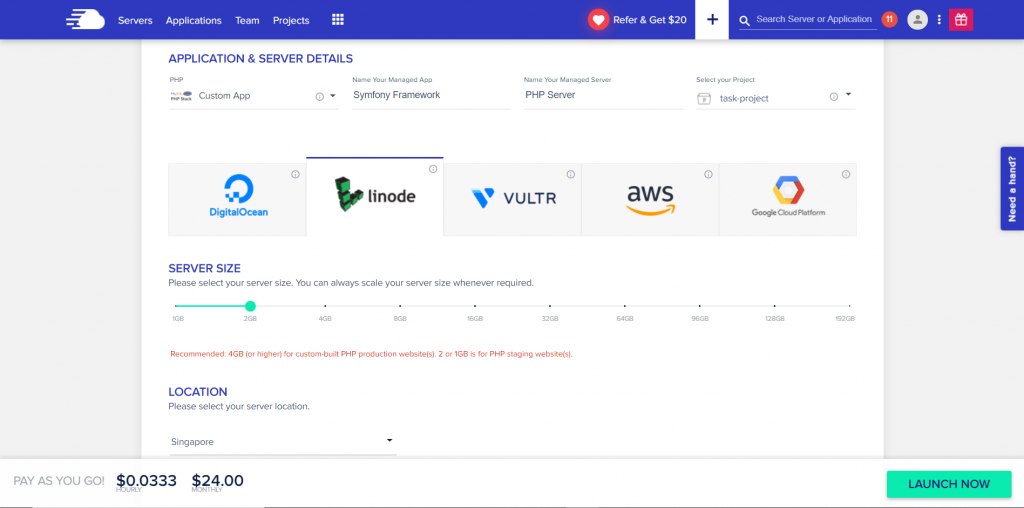Click Refer & Get $20 link

tap(650, 20)
